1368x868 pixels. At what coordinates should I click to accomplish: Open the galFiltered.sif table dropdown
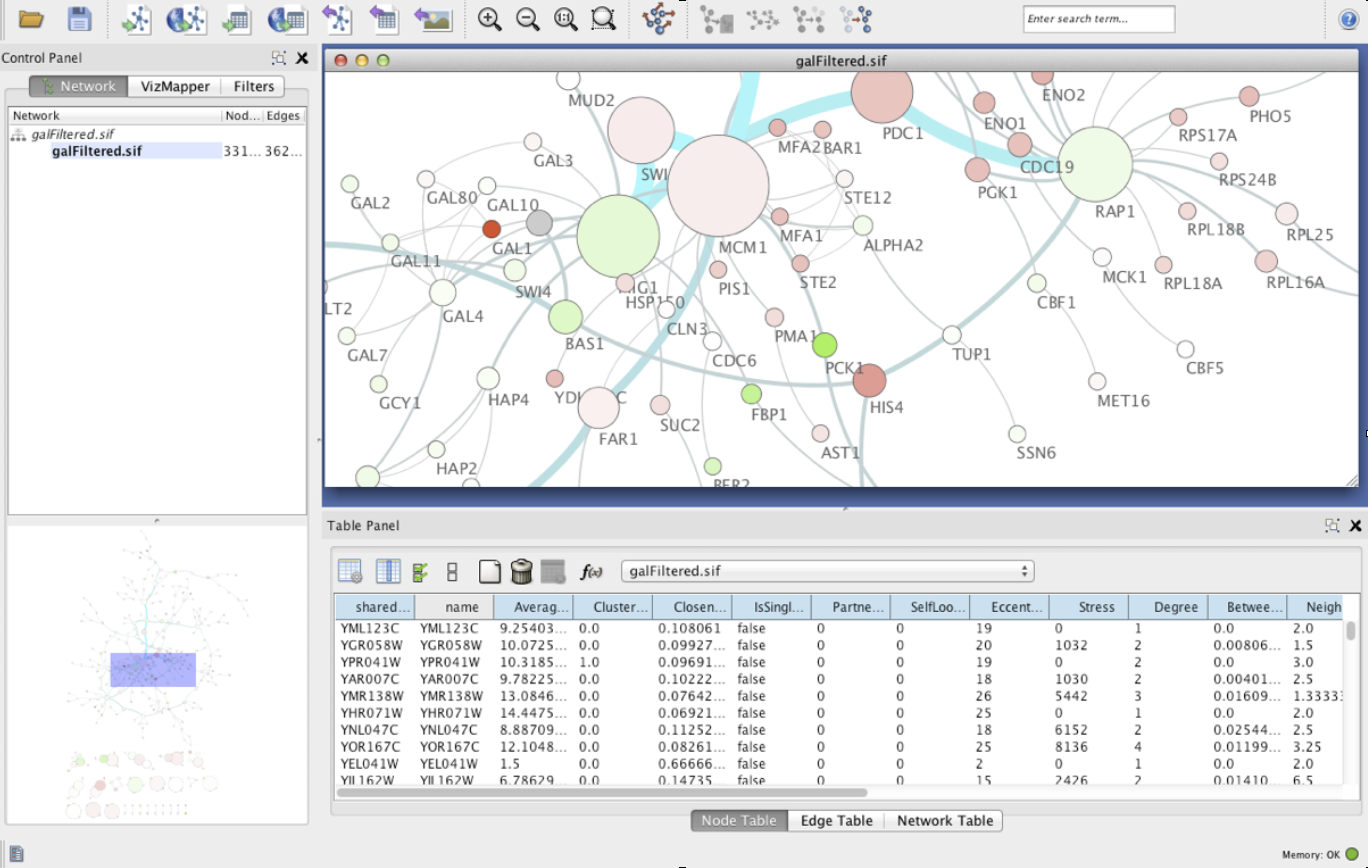click(827, 571)
